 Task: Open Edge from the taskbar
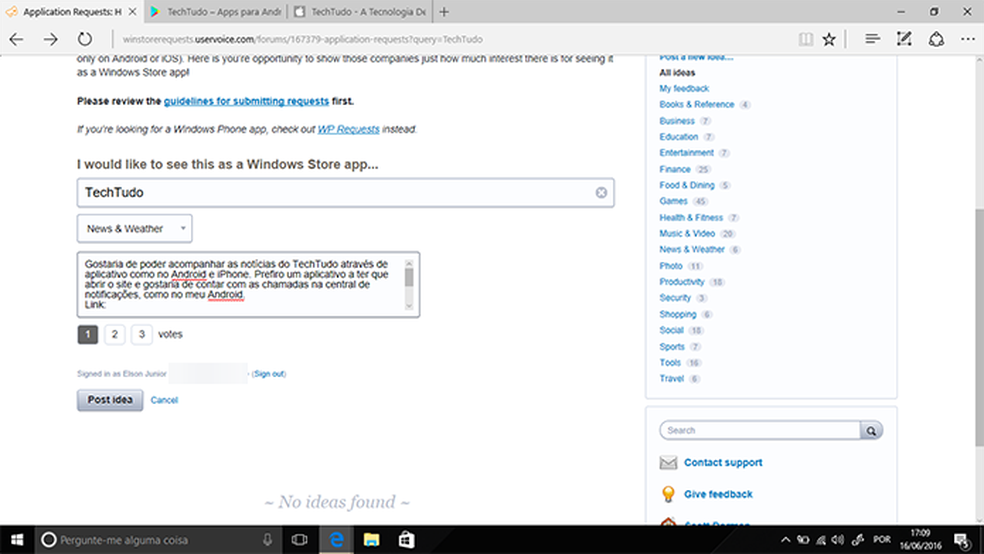click(336, 540)
